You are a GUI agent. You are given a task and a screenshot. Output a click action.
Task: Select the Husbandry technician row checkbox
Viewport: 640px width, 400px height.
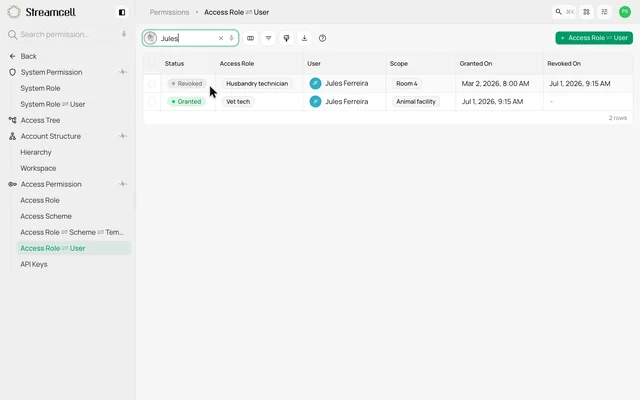pos(152,83)
